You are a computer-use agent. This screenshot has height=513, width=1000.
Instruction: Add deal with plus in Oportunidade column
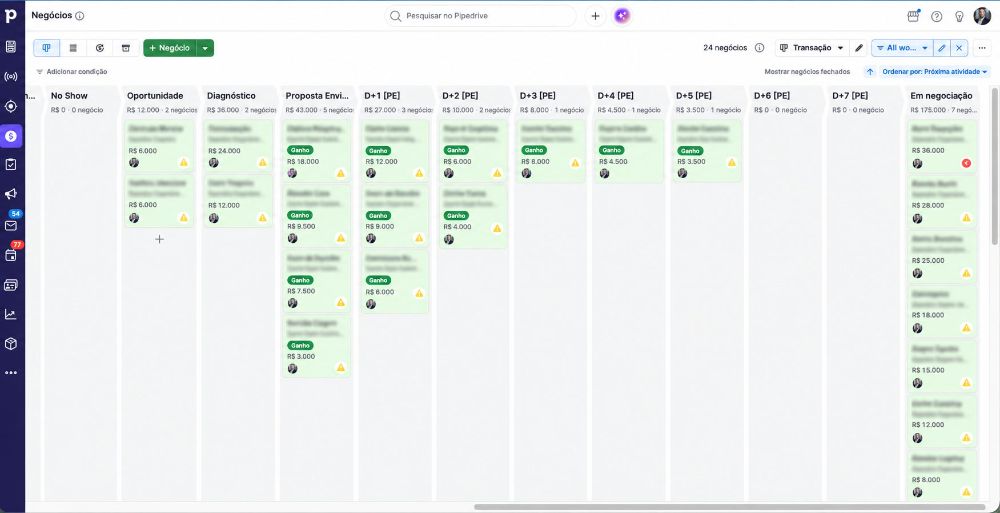tap(159, 239)
